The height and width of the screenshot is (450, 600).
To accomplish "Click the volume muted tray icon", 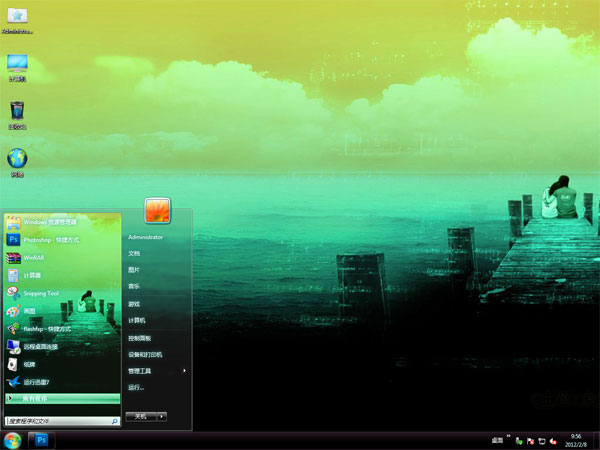I will click(x=552, y=441).
